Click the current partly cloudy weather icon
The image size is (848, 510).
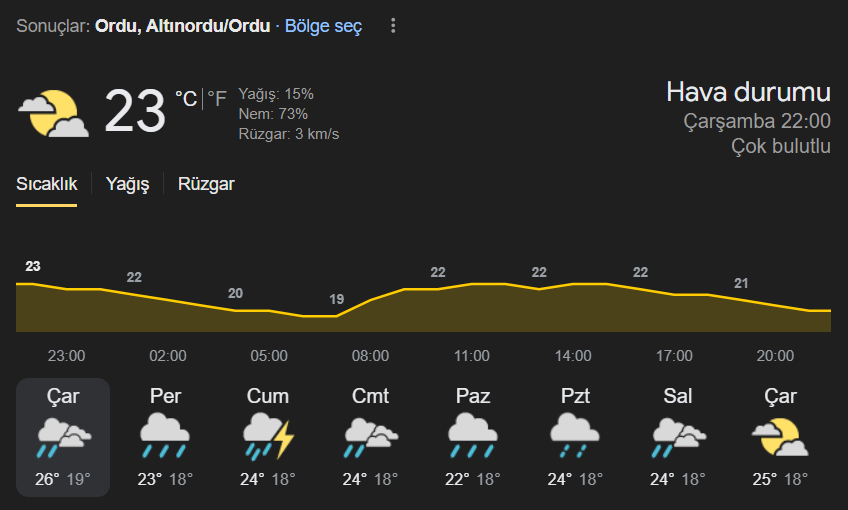click(54, 113)
